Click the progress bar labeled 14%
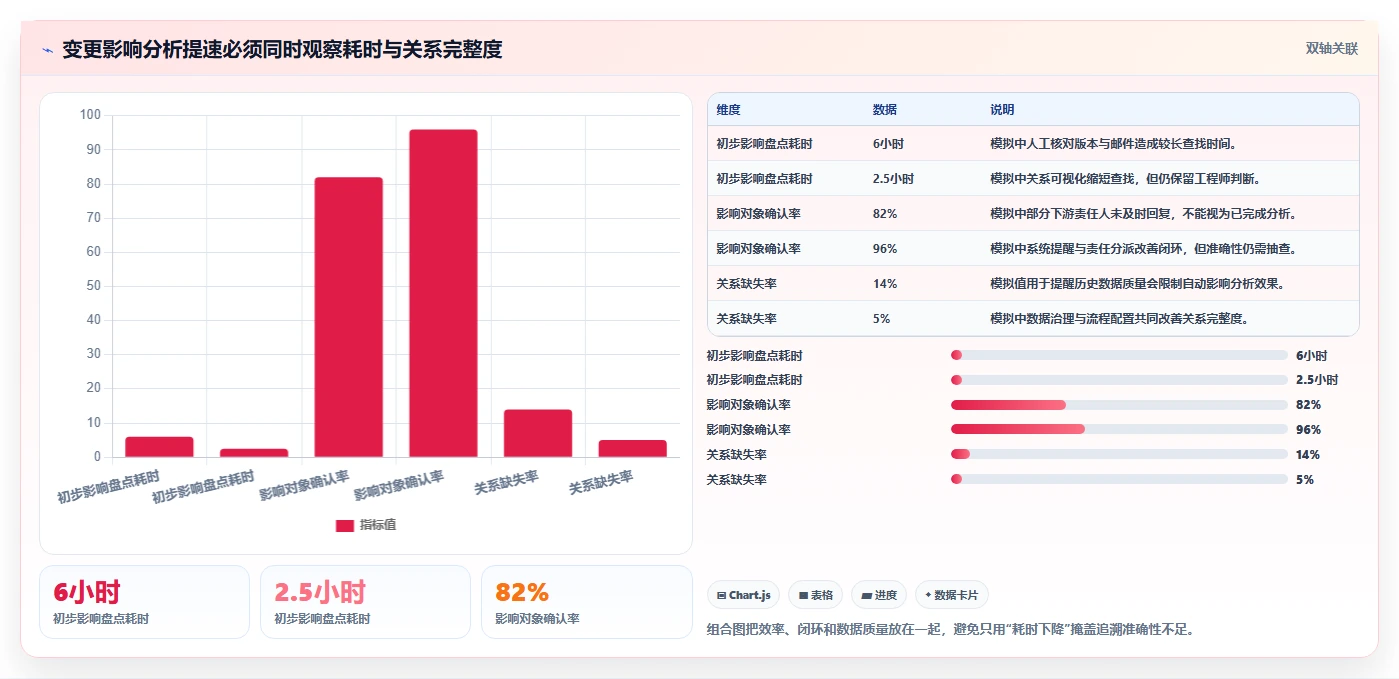The width and height of the screenshot is (1399, 679). click(x=1119, y=455)
